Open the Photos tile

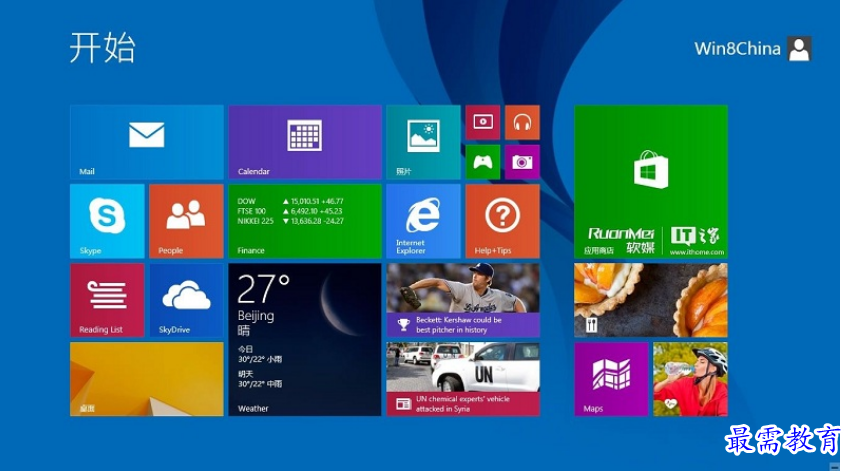(423, 141)
